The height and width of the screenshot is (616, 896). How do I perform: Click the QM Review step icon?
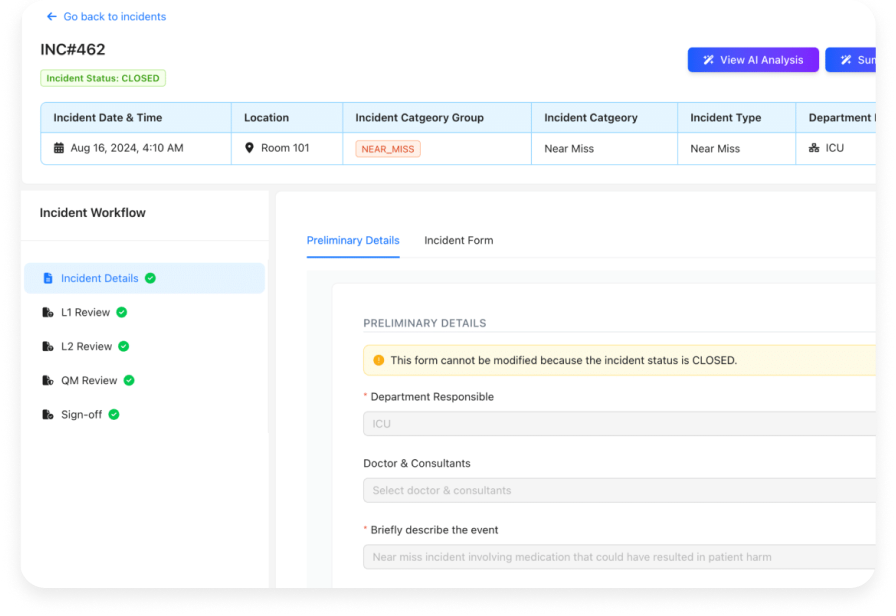pyautogui.click(x=48, y=381)
